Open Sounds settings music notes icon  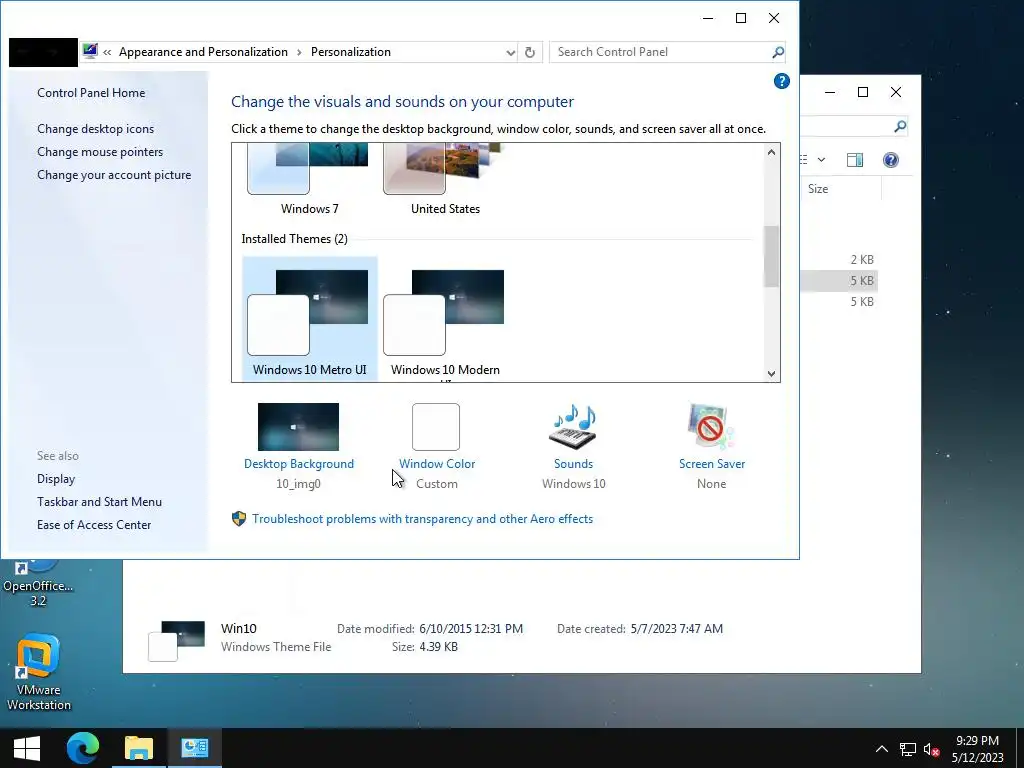point(573,426)
